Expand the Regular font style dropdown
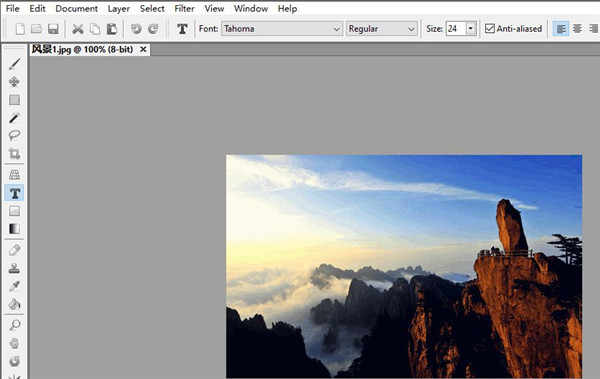This screenshot has height=379, width=600. click(382, 29)
